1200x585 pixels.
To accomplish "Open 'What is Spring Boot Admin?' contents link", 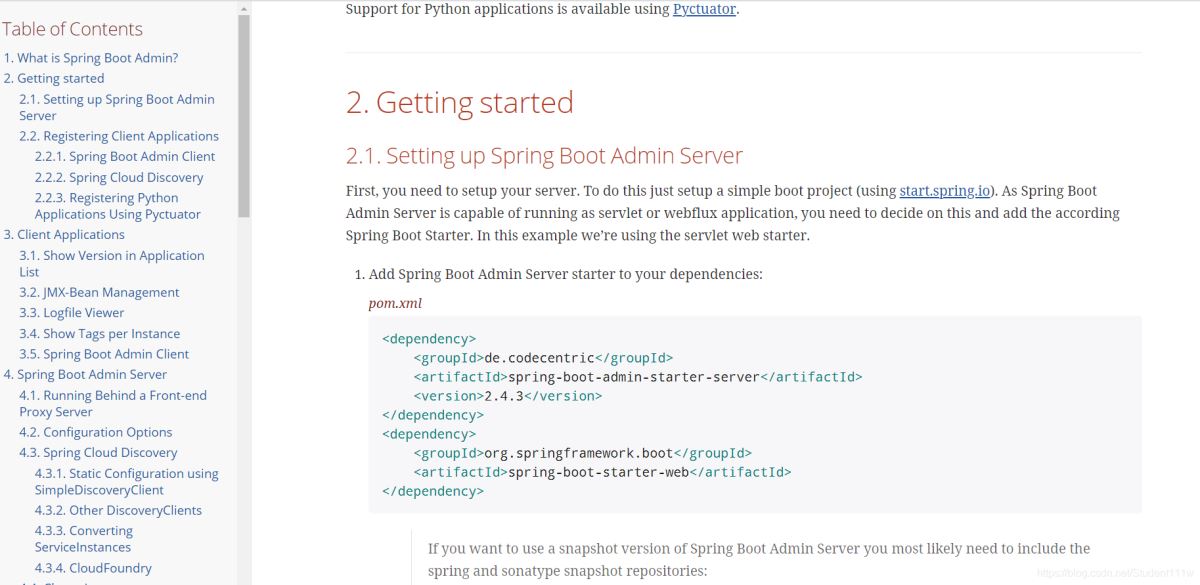I will [97, 58].
